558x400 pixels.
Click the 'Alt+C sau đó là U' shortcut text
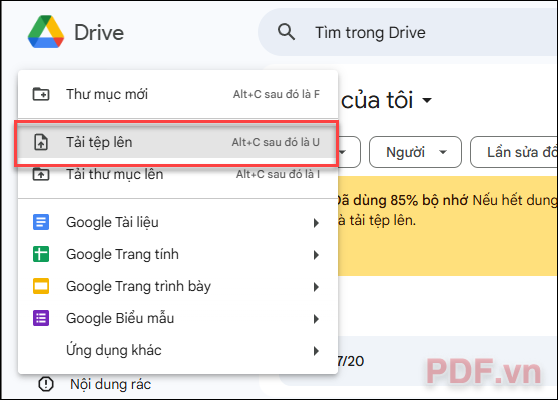point(275,142)
